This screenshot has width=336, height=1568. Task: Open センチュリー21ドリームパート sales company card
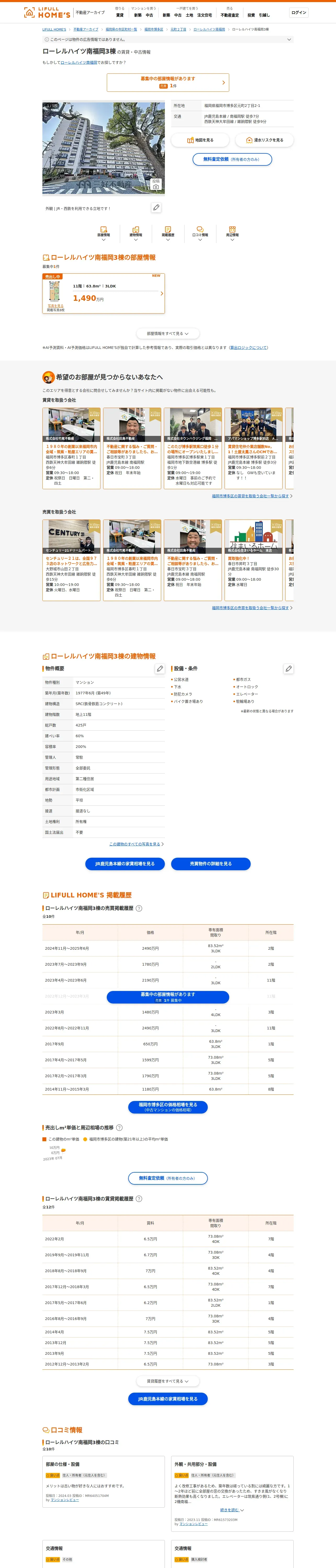click(x=71, y=560)
